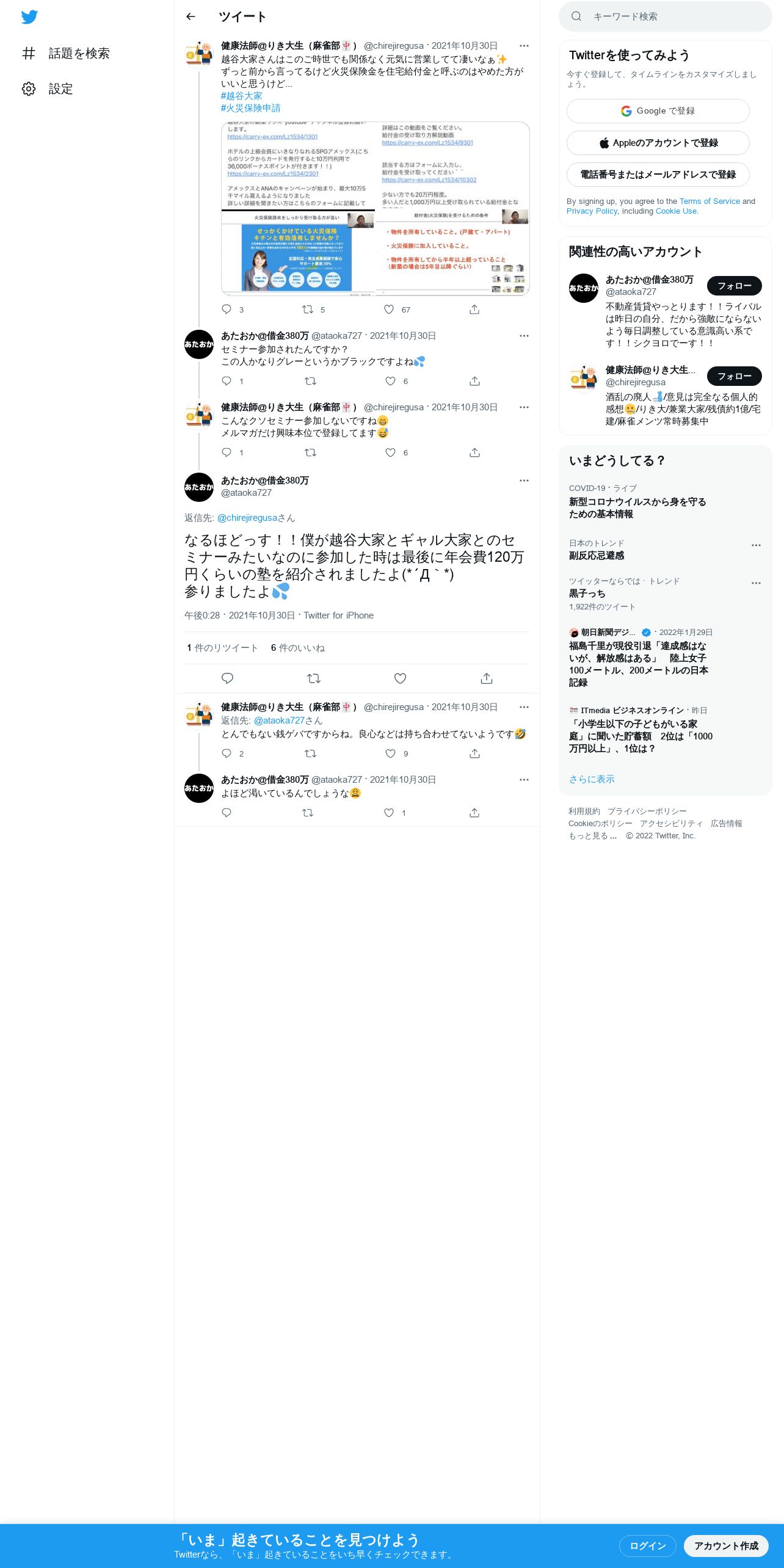Screen dimensions: 784x1568
Task: Retweet the main tweet about 年会費120万円
Action: (314, 678)
